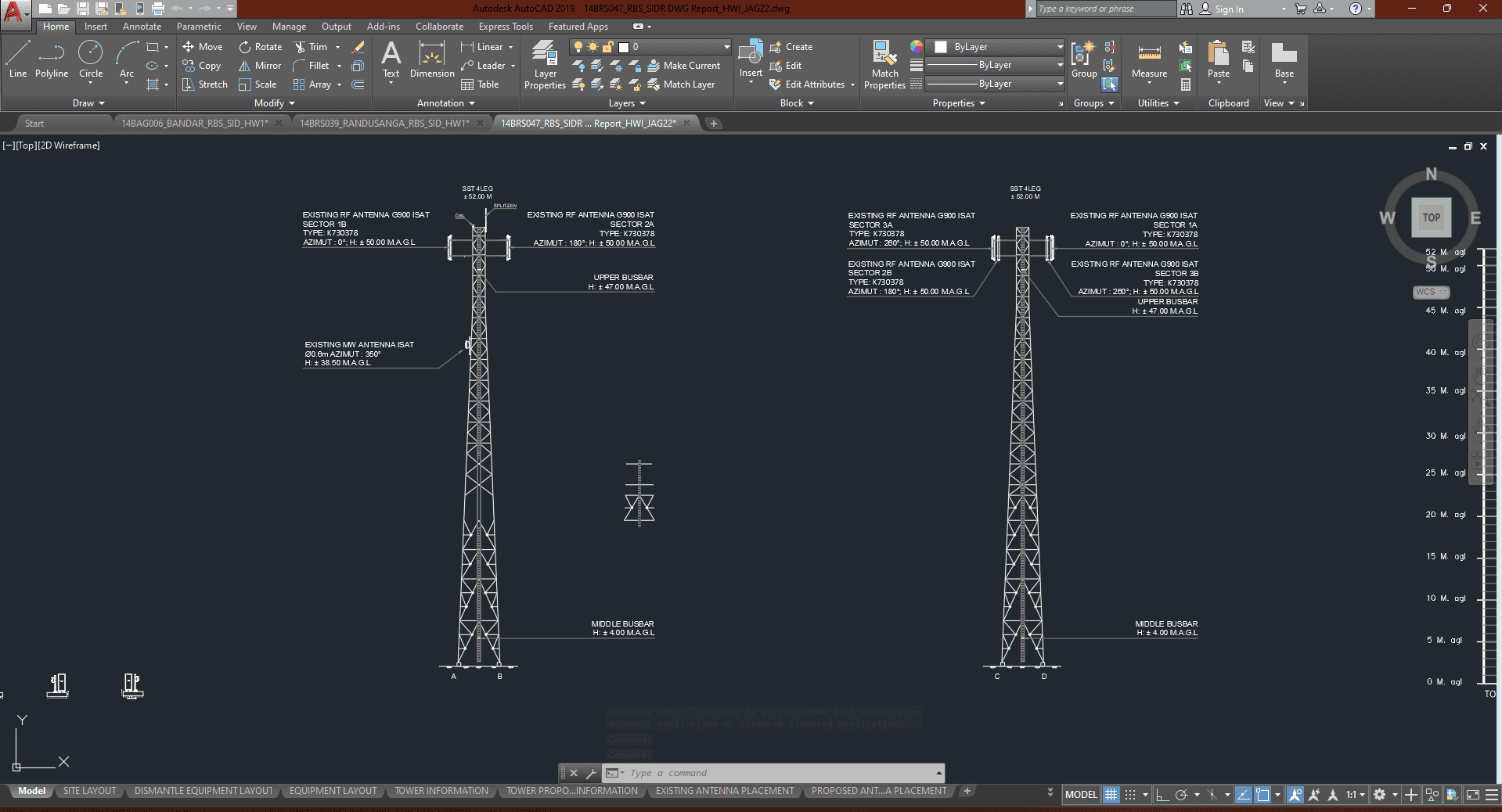Switch to TOWER INFORMATION layout tab
This screenshot has height=812, width=1502.
(x=441, y=791)
